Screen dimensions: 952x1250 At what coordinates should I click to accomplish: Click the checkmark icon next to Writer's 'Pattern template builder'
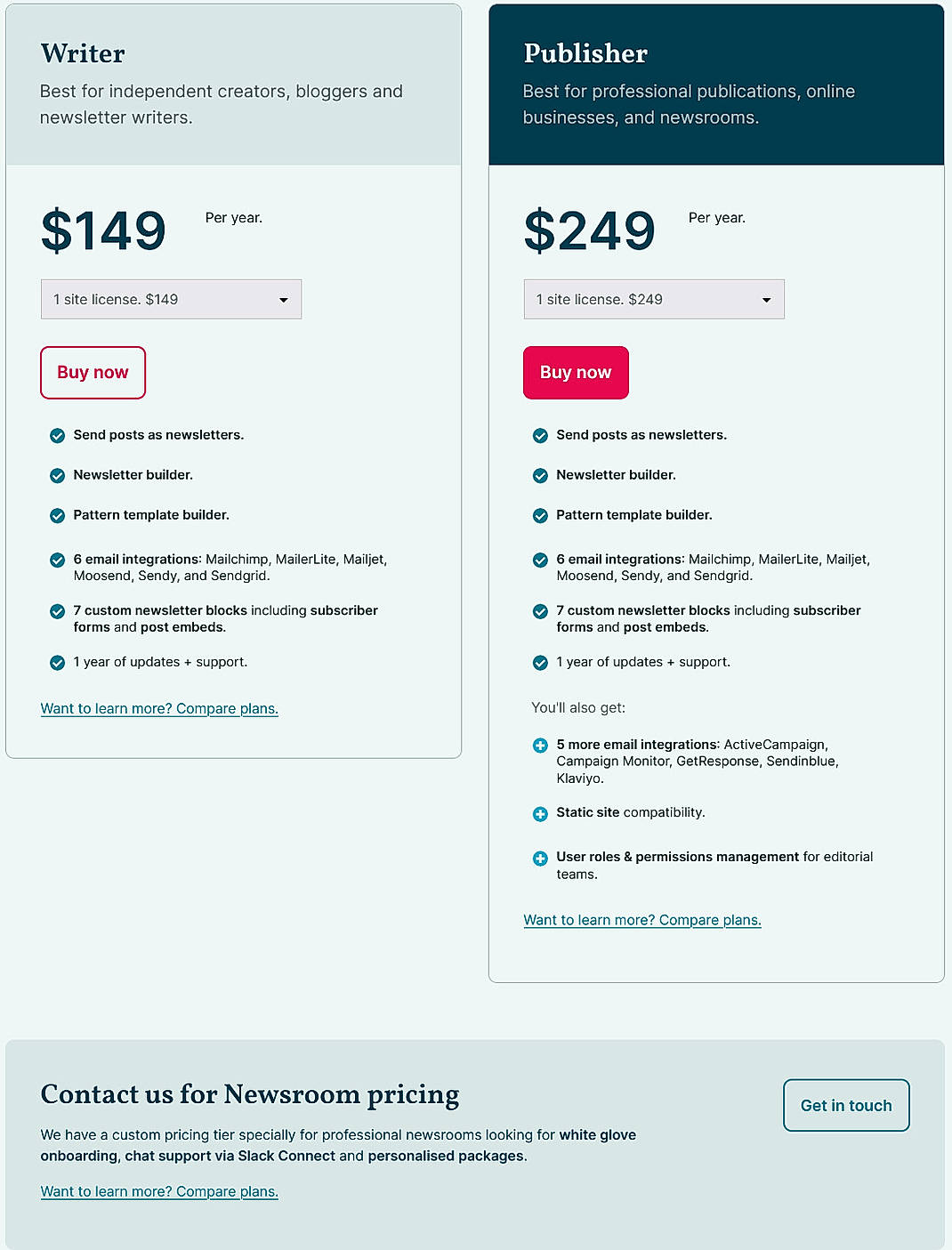(58, 515)
